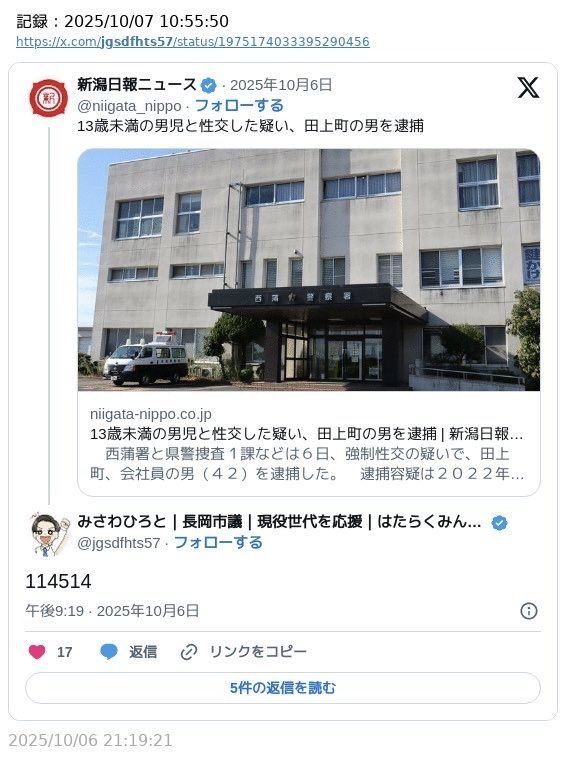The height and width of the screenshot is (769, 569).
Task: Click the X logo icon
Action: click(528, 88)
